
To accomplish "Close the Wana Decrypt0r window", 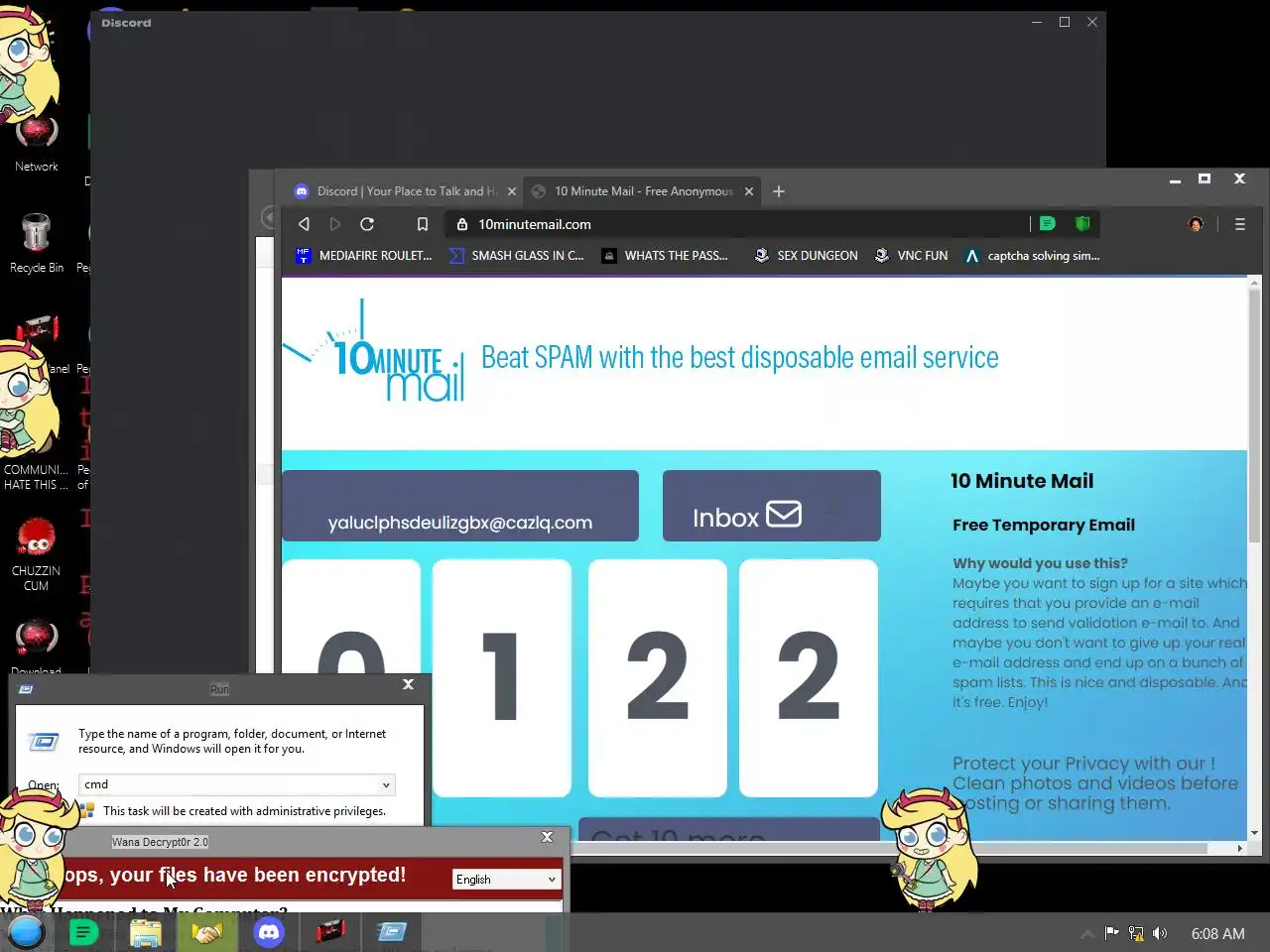I will tap(547, 837).
